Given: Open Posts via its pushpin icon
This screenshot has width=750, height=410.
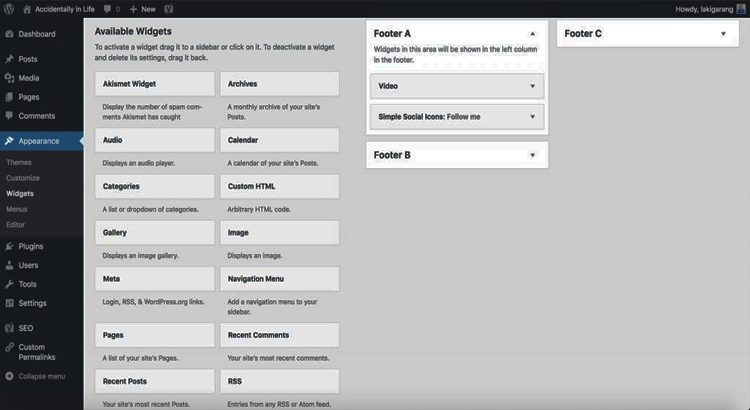Looking at the screenshot, I should 9,59.
